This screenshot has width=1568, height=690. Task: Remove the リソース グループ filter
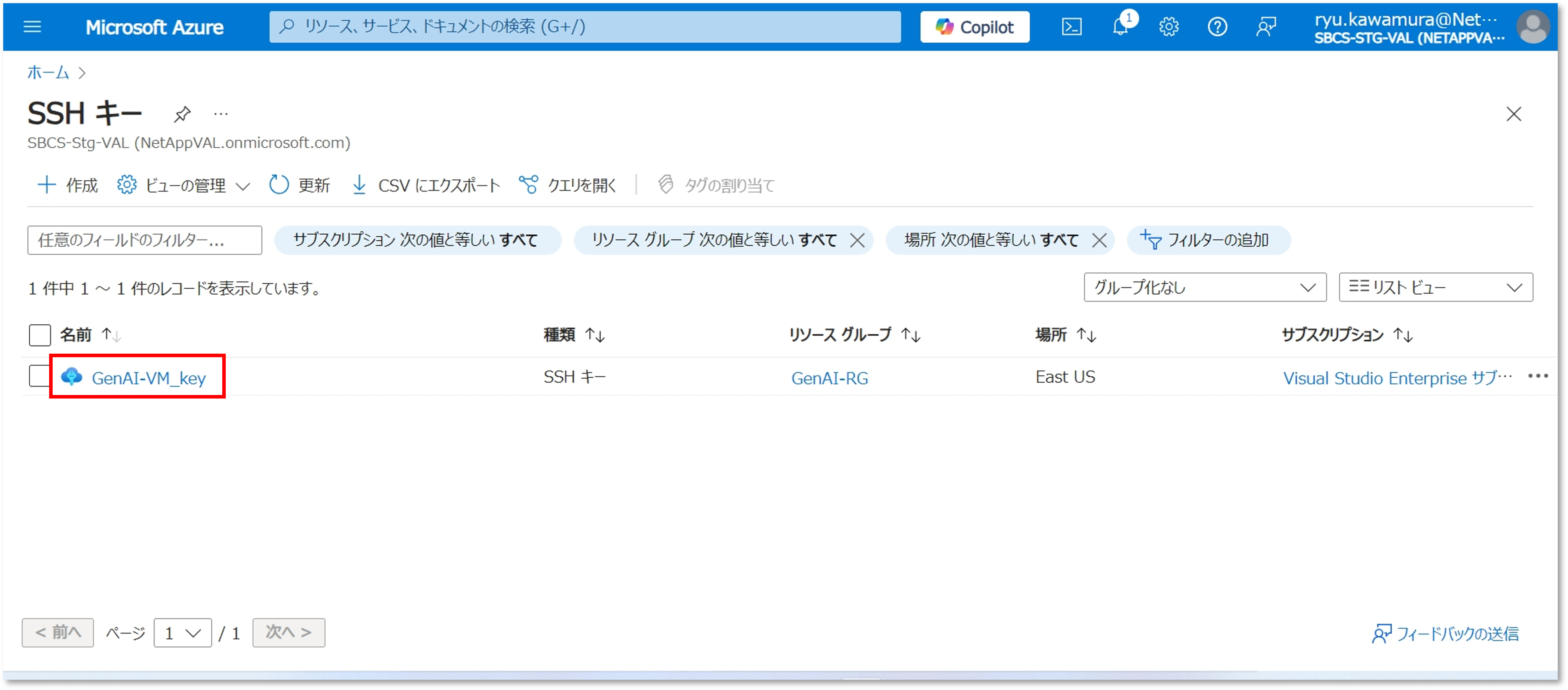click(x=857, y=240)
